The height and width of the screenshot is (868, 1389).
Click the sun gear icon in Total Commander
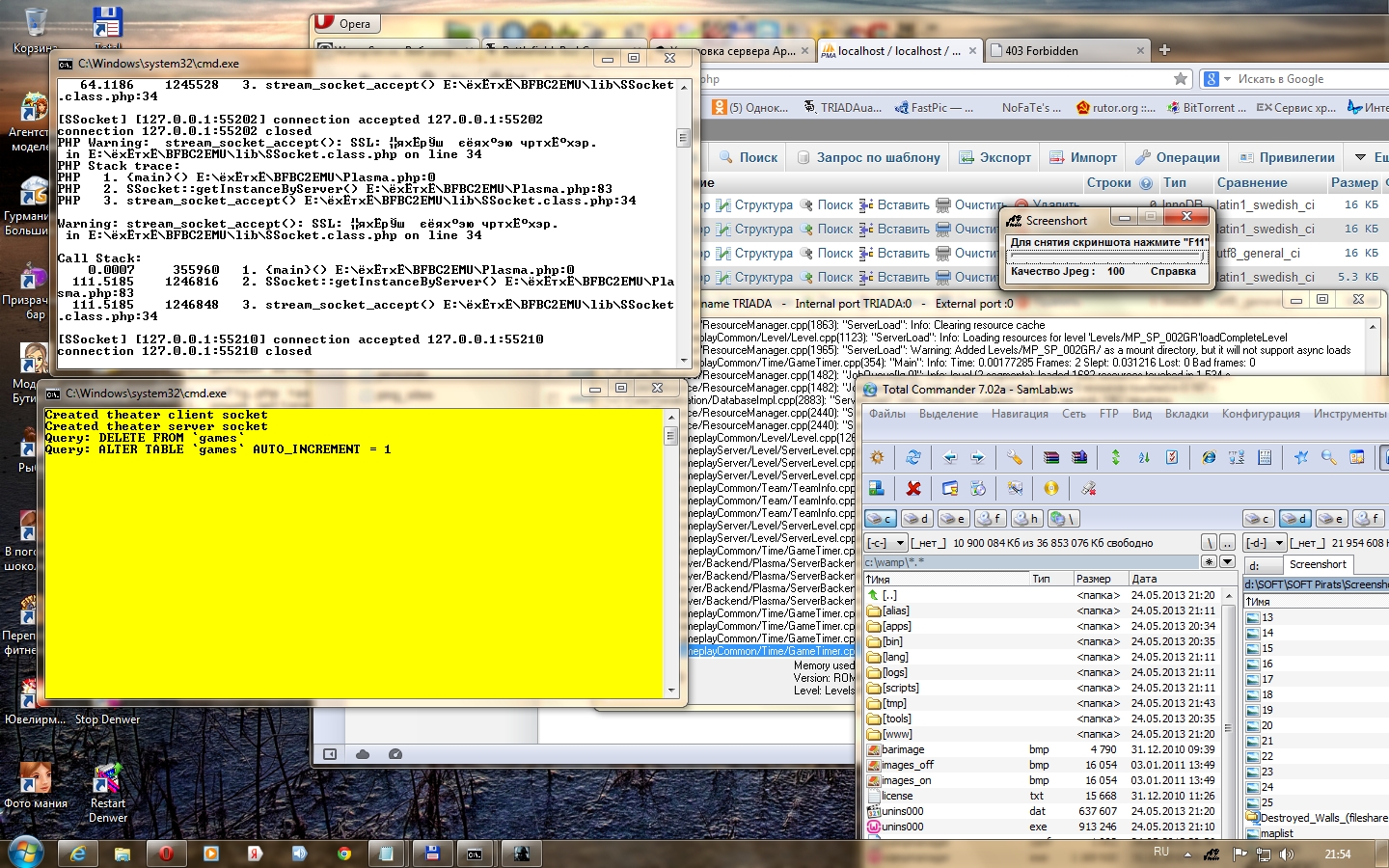877,457
